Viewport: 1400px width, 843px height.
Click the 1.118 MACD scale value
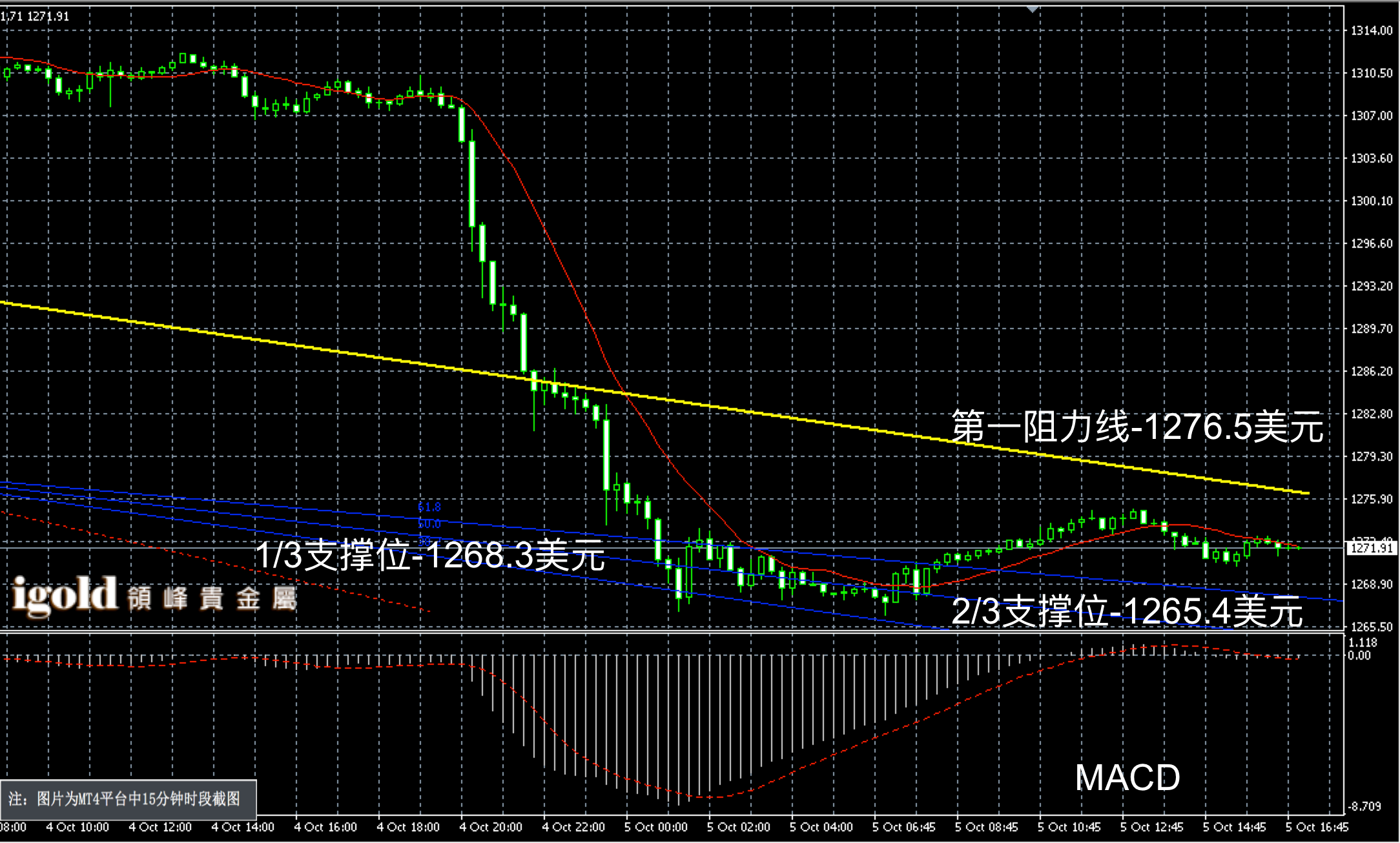(x=1363, y=643)
